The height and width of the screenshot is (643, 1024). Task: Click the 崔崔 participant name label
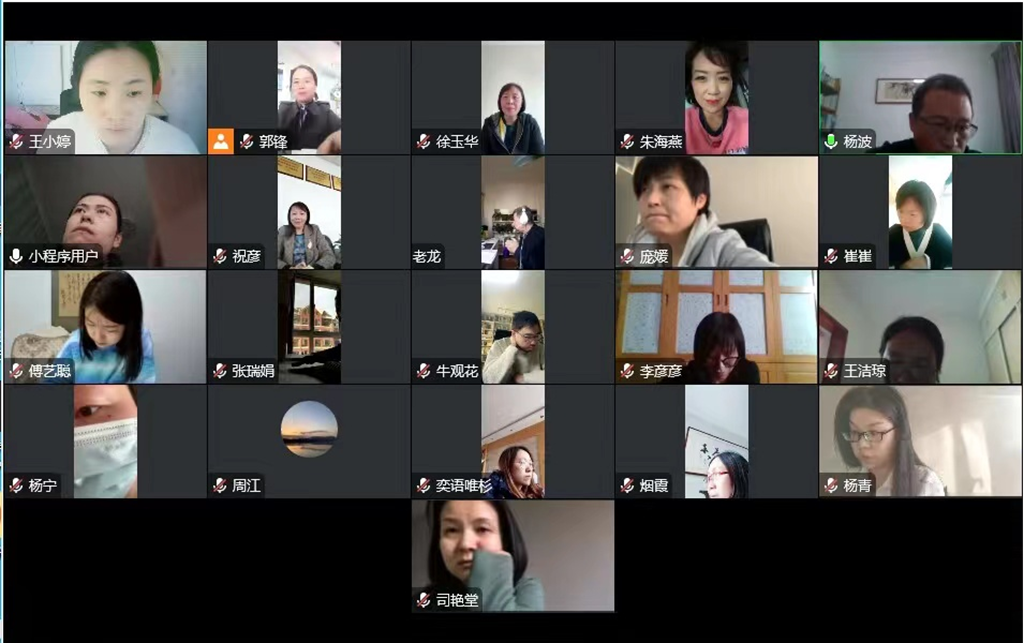[857, 257]
